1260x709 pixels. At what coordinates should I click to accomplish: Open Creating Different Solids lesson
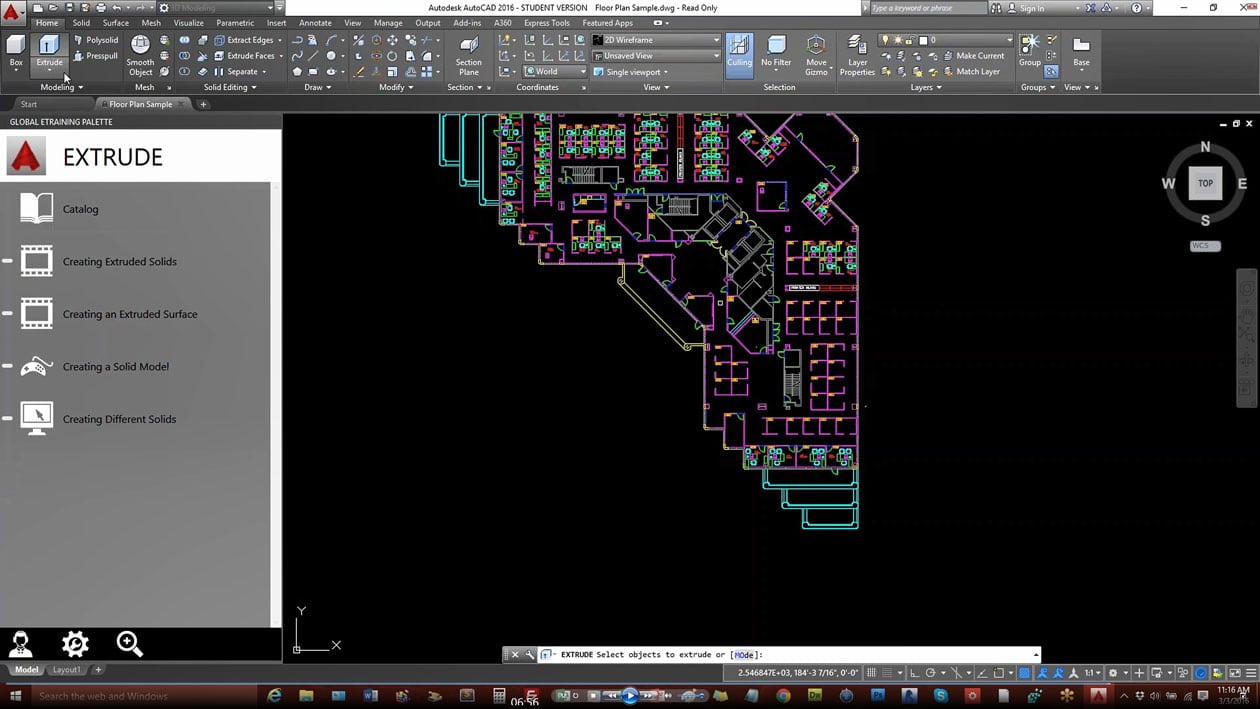click(119, 419)
